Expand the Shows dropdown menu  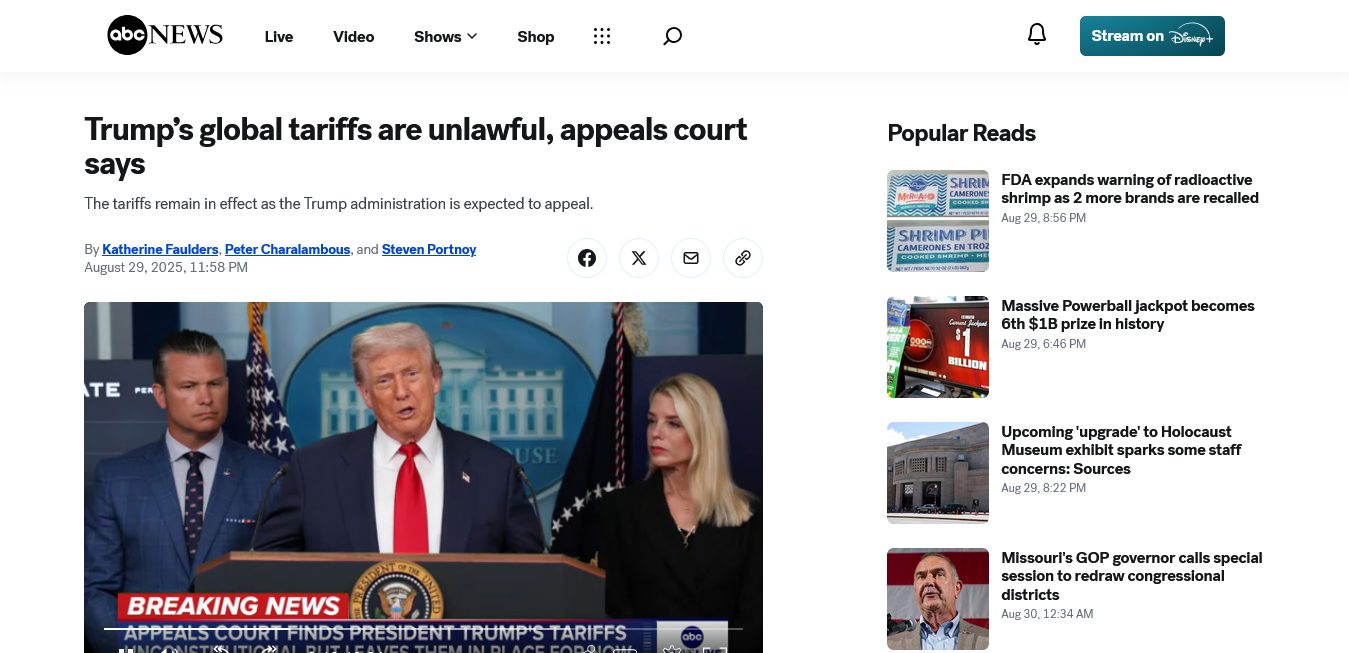click(x=446, y=36)
